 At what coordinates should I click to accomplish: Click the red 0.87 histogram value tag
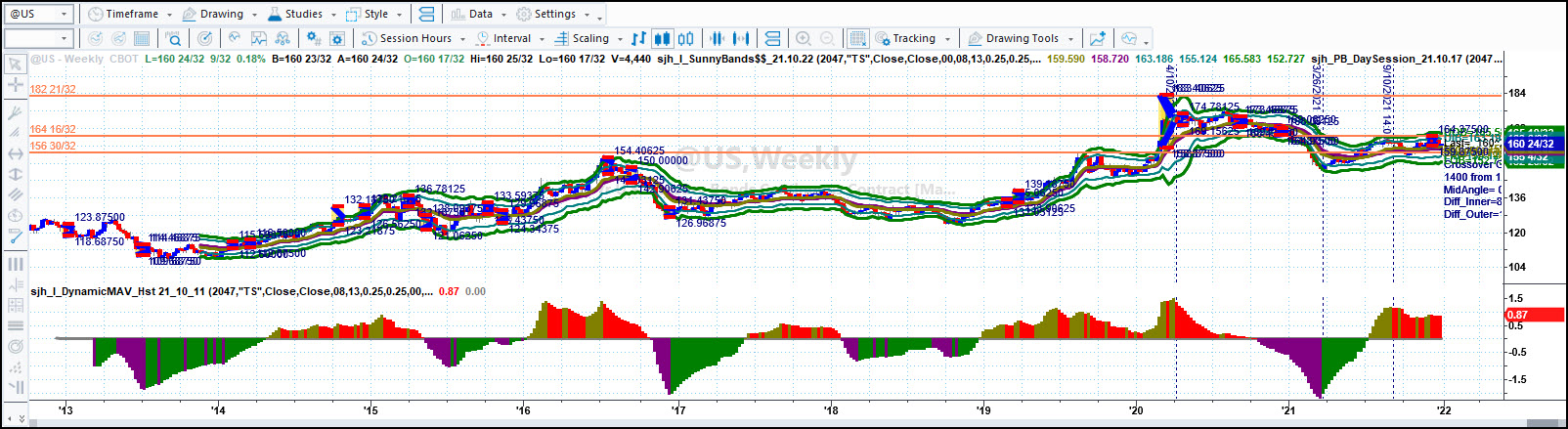pos(1535,315)
